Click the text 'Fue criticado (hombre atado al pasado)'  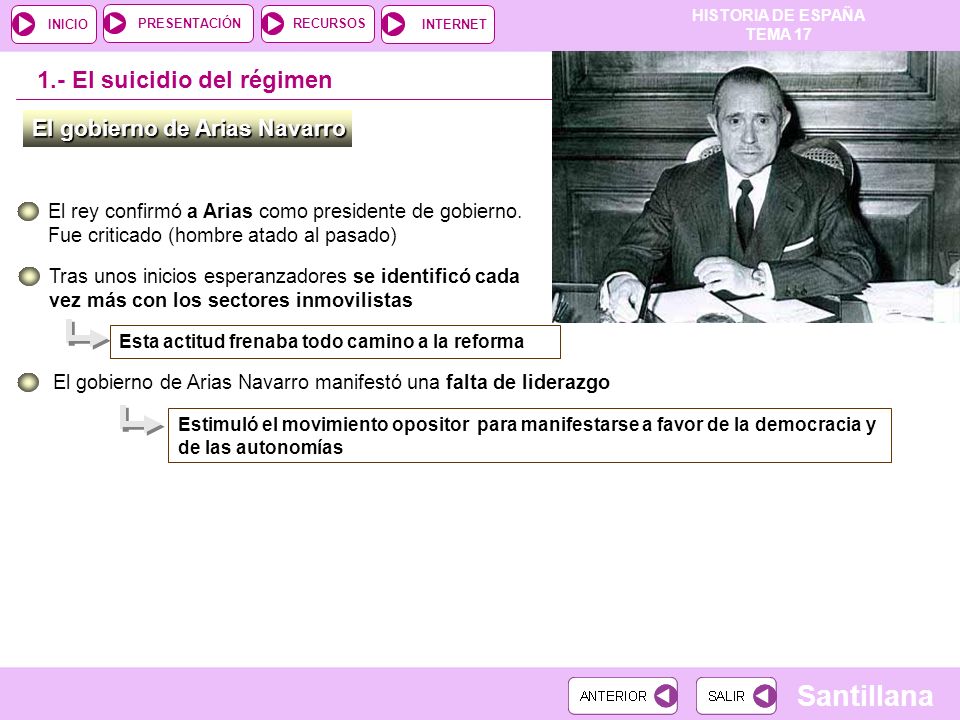tap(222, 235)
